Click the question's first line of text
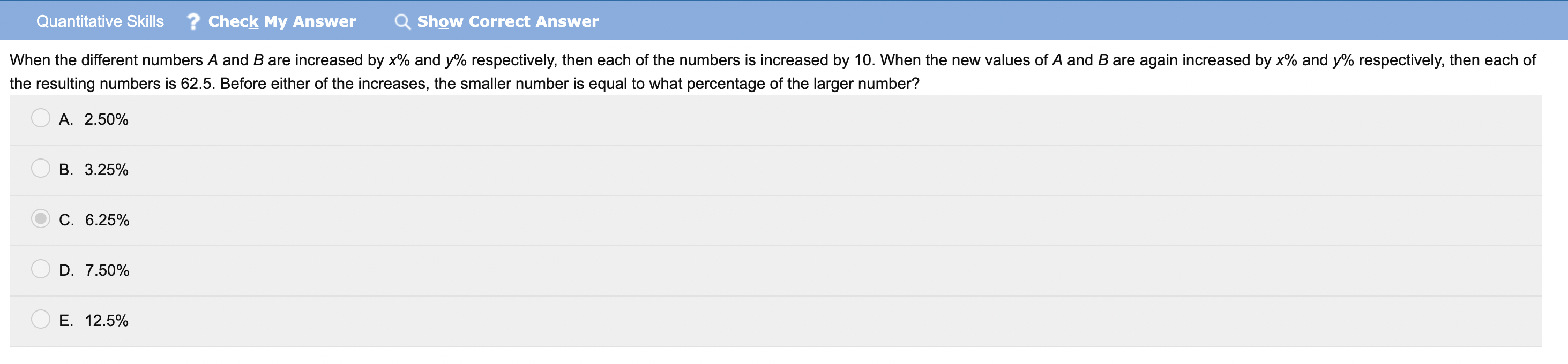Screen dimensions: 1568x364 click(x=772, y=60)
